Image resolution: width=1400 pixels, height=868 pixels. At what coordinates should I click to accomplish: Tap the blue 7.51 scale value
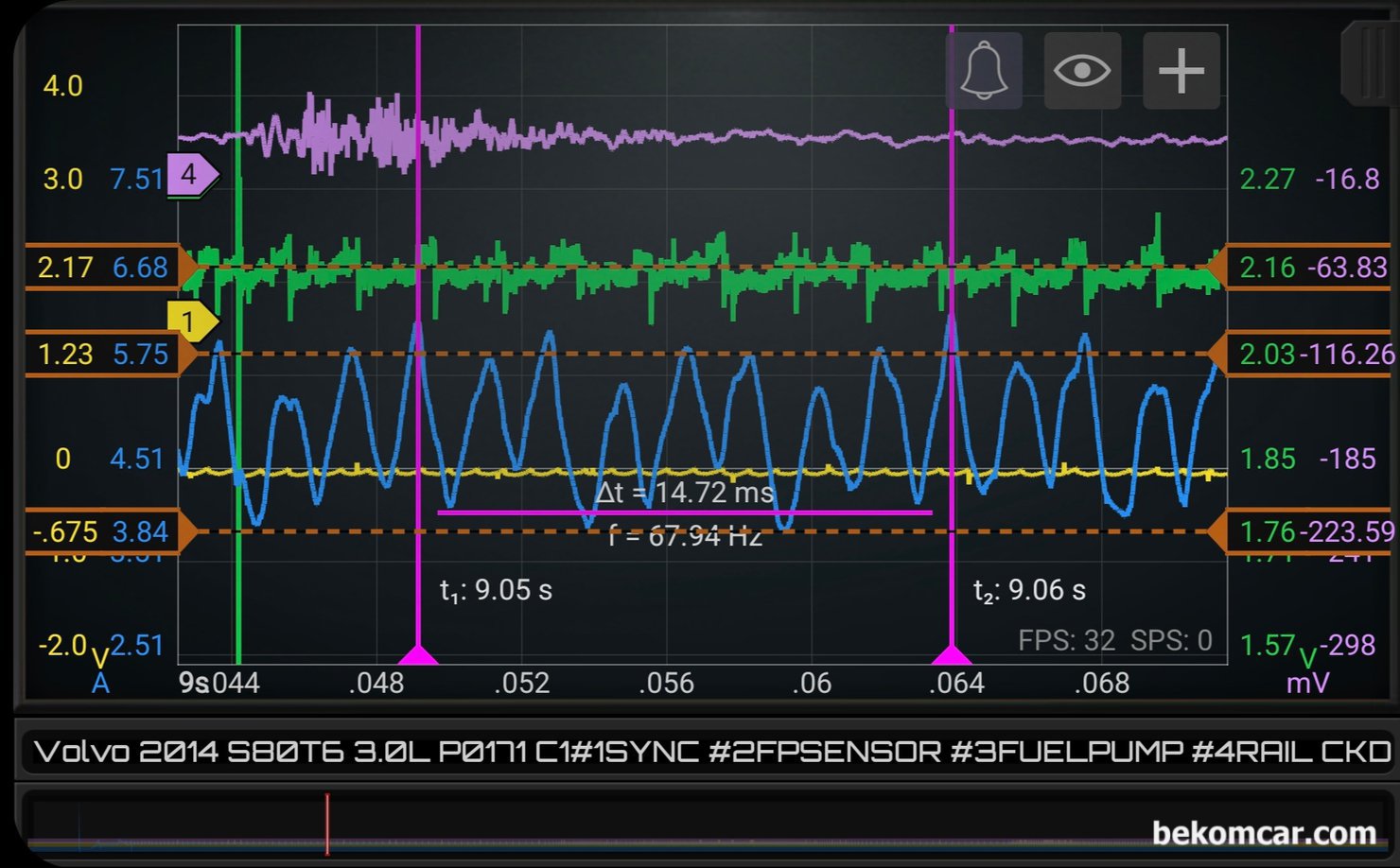(x=137, y=179)
